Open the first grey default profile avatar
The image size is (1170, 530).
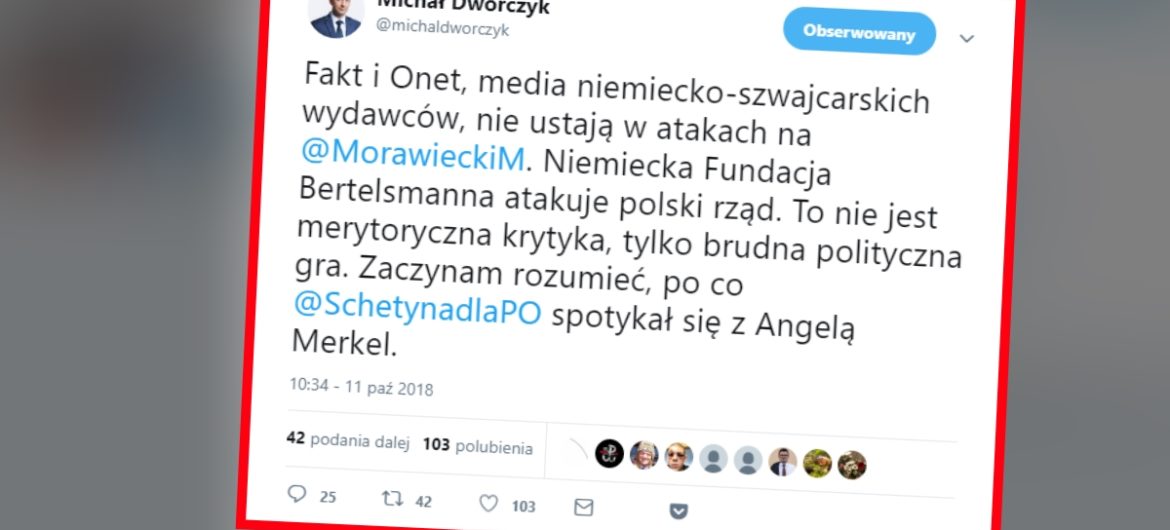[713, 458]
